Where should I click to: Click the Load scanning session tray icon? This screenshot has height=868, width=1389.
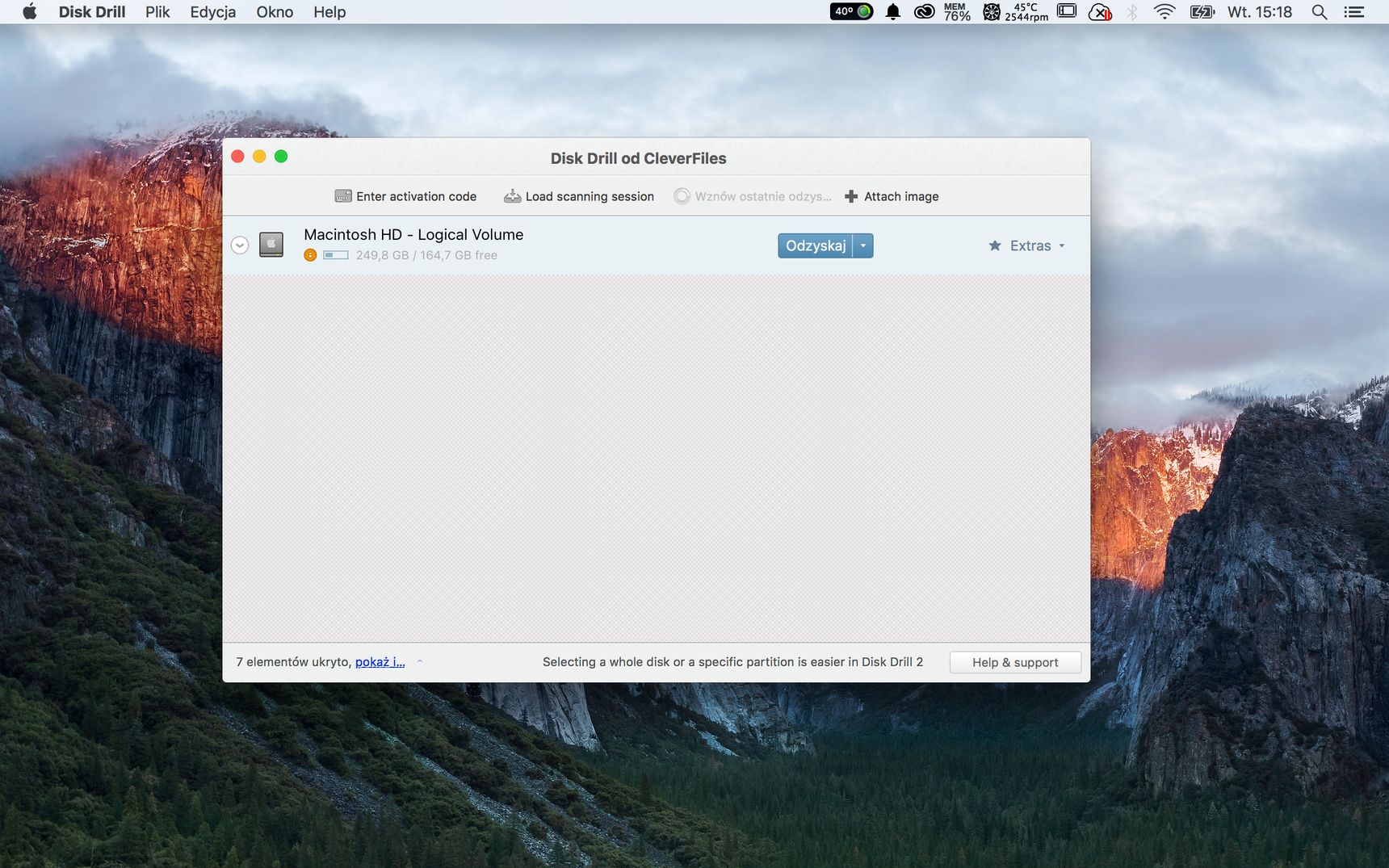[x=512, y=196]
